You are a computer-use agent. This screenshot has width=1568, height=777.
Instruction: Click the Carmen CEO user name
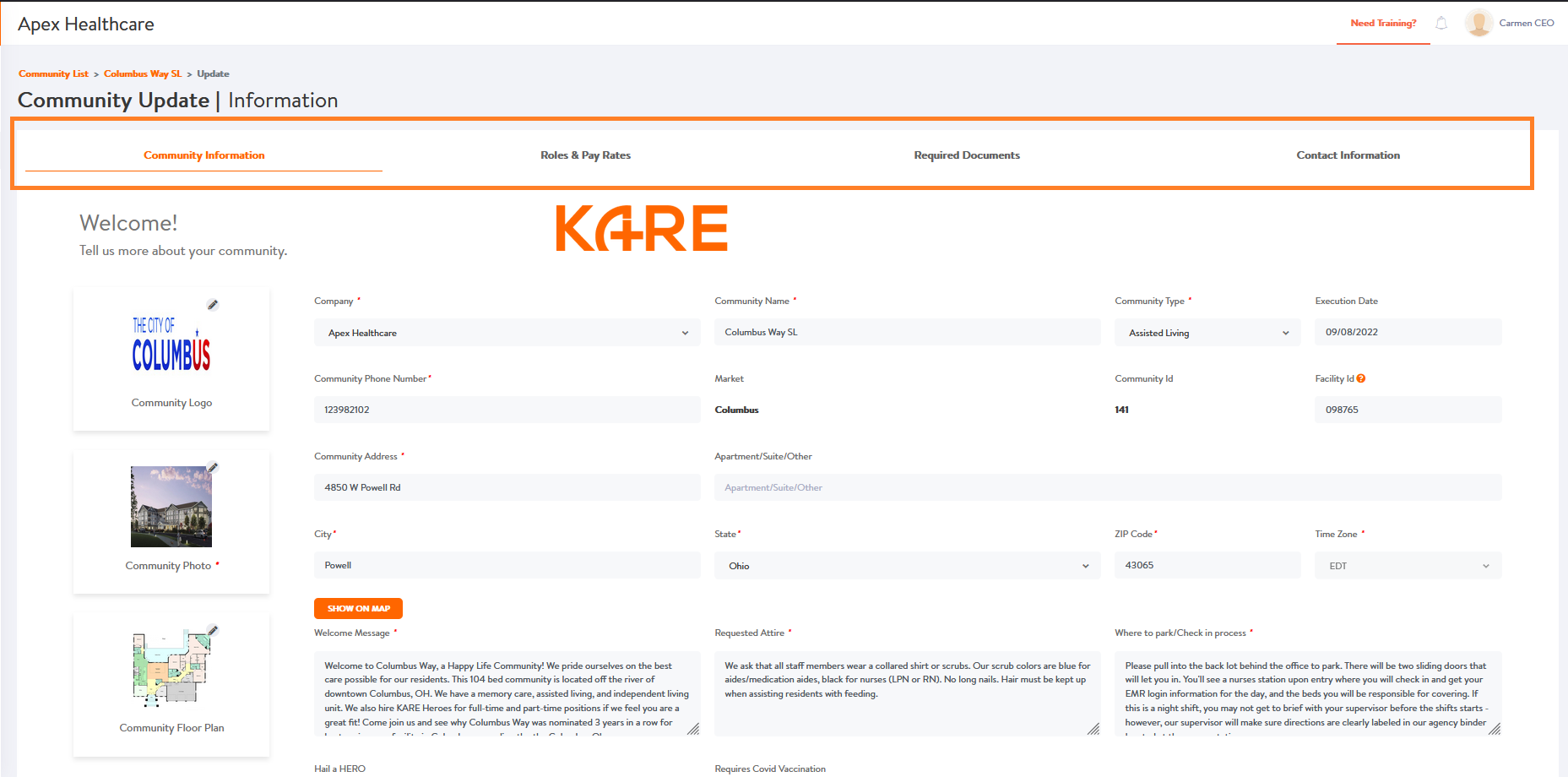point(1527,24)
